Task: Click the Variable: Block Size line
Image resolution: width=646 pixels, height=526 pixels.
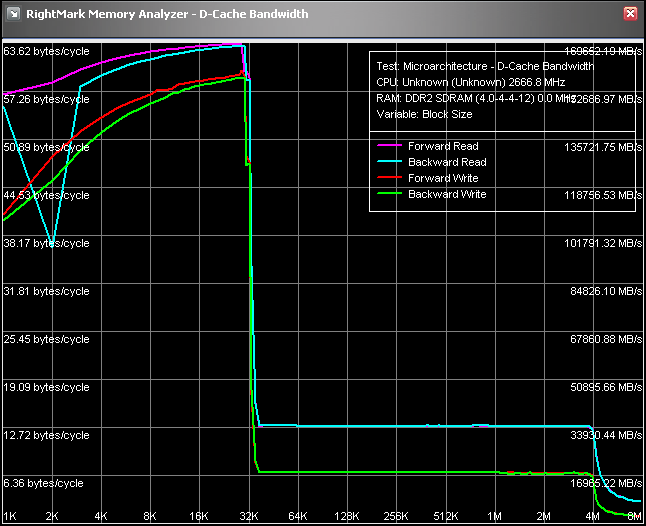Action: 424,115
